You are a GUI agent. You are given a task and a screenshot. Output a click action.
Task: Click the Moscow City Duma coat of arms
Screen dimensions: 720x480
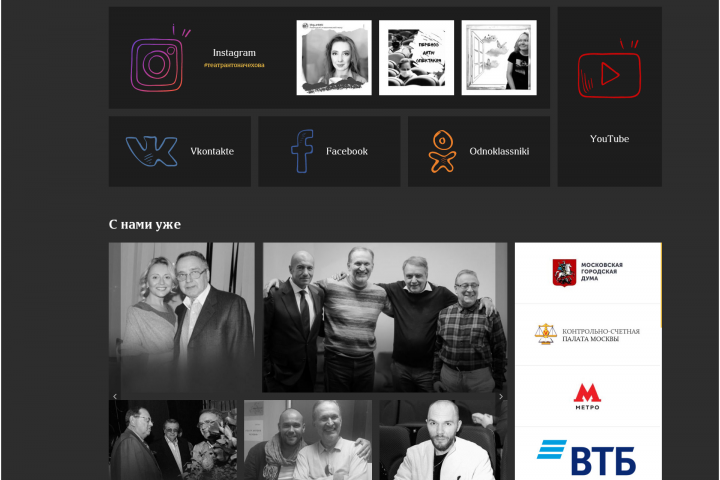coord(564,272)
